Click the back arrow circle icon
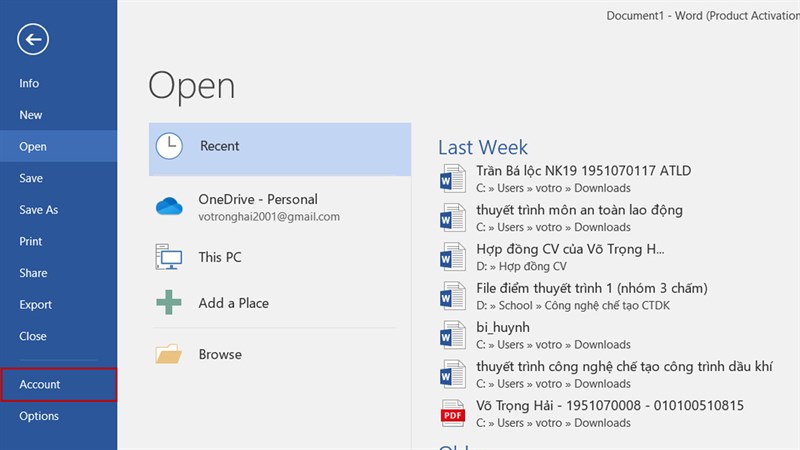This screenshot has height=450, width=800. pyautogui.click(x=33, y=40)
